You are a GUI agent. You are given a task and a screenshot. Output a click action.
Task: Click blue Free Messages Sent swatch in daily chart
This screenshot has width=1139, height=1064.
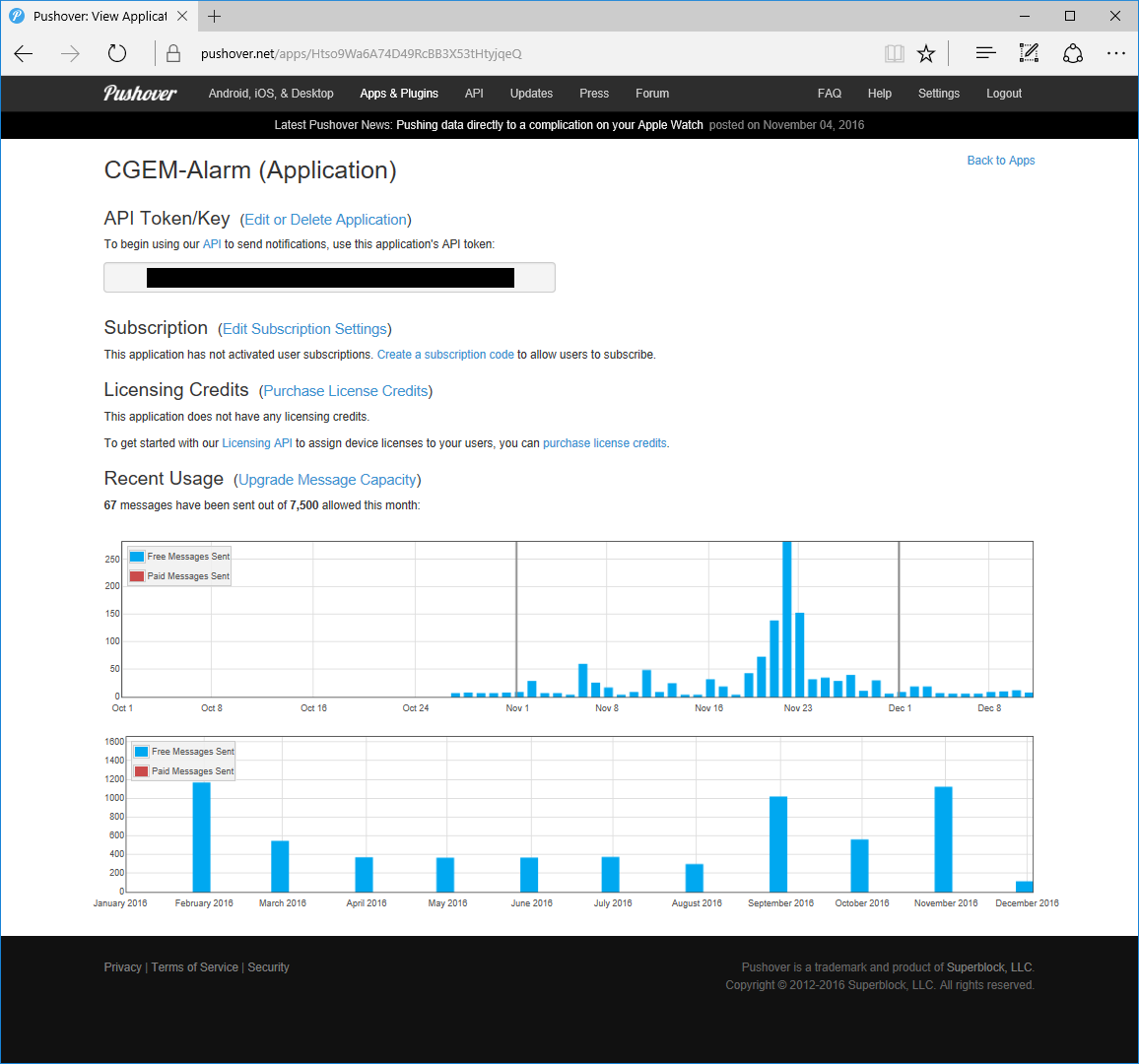point(137,557)
